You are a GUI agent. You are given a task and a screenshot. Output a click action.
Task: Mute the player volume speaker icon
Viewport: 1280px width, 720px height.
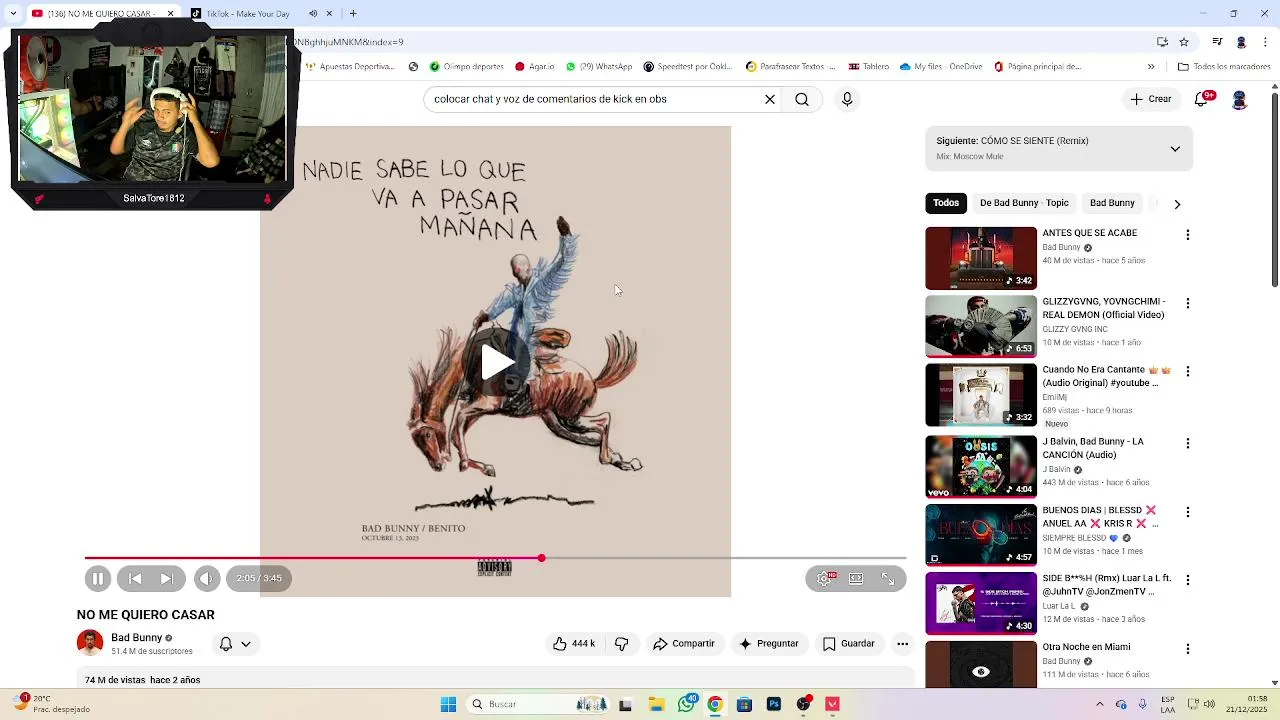(206, 578)
